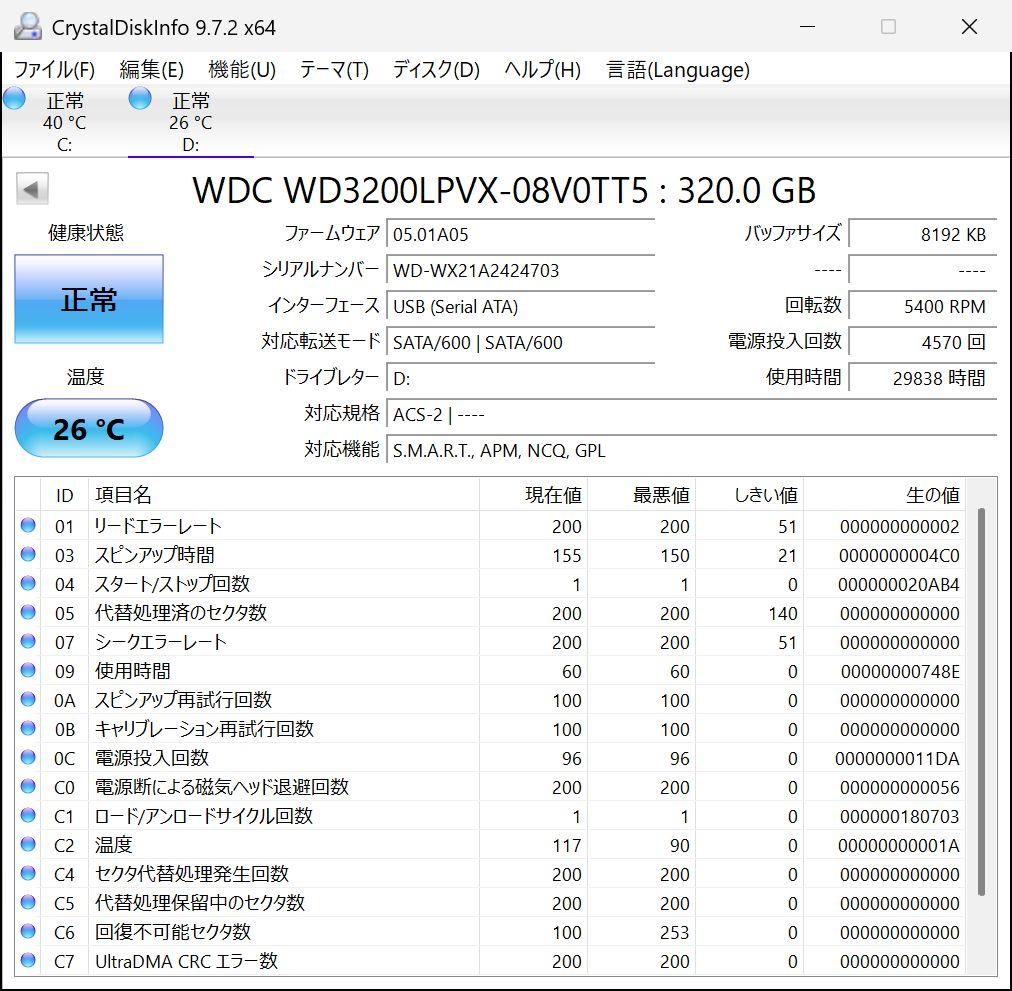This screenshot has width=1012, height=991.
Task: Click the インターフェース field USB (Serial ATA)
Action: (520, 307)
